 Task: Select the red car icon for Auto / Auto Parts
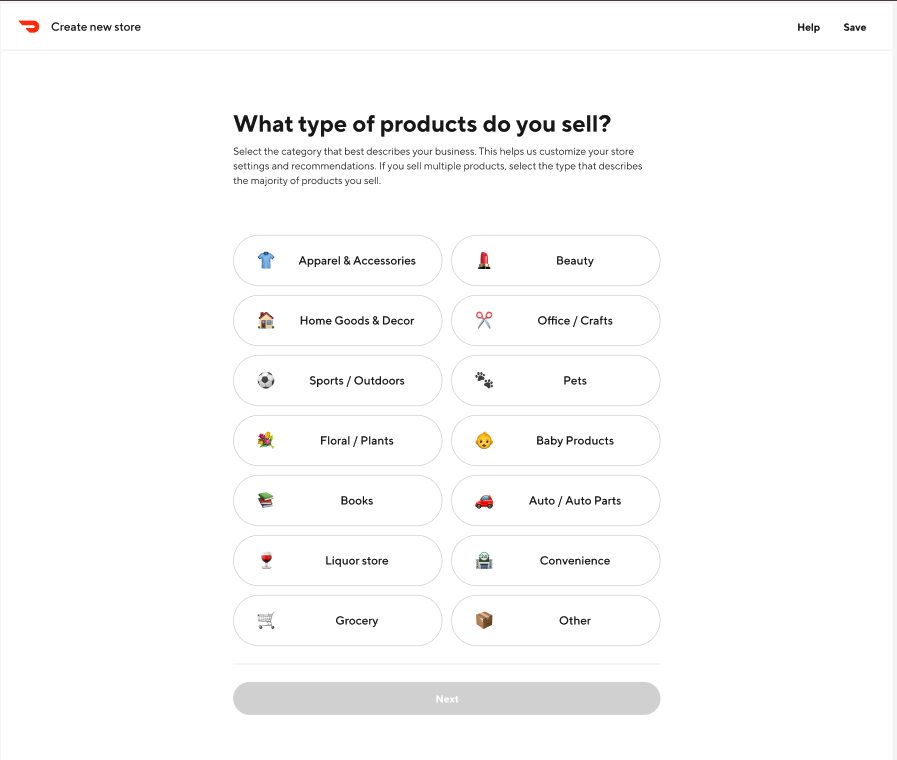pyautogui.click(x=484, y=500)
